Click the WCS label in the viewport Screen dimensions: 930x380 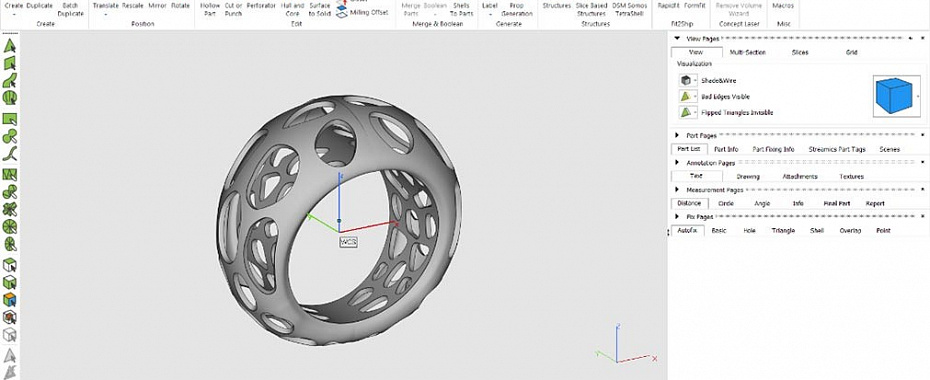(348, 241)
